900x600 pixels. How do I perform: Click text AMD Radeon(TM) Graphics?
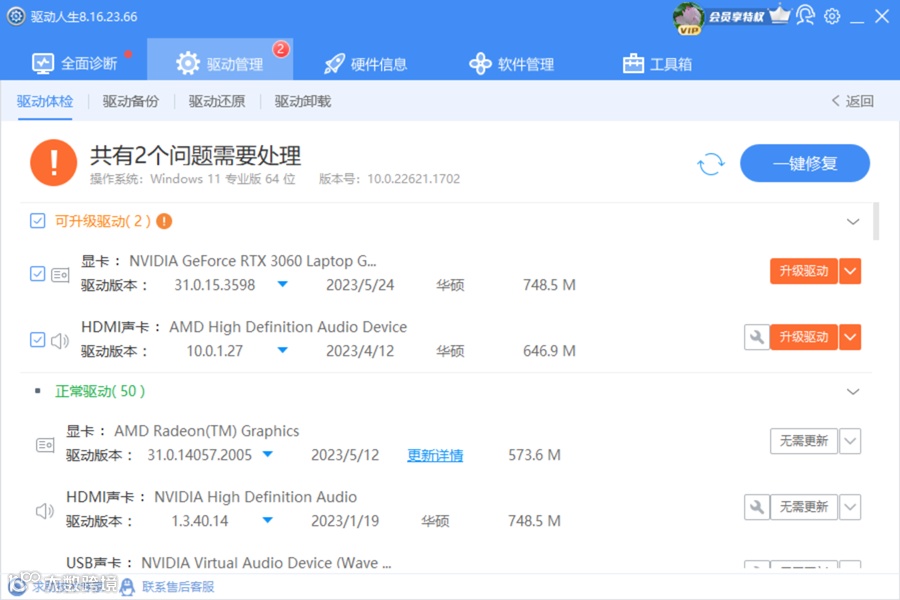pos(207,431)
